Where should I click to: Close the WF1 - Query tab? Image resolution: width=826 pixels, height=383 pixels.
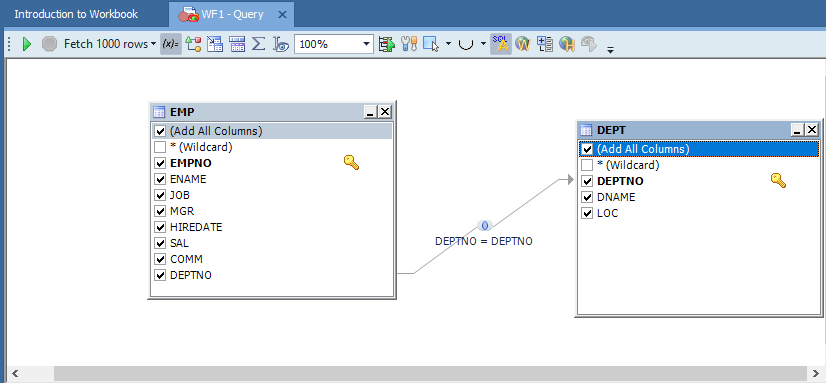click(x=282, y=15)
